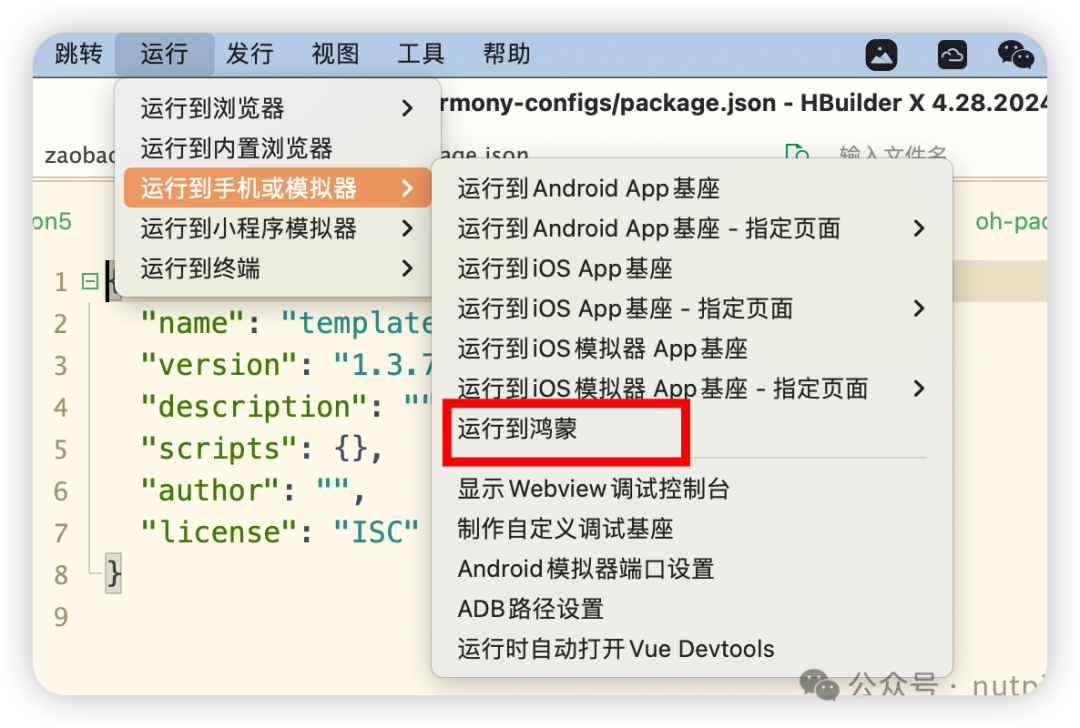Click the "scripts" key on line 5
Image resolution: width=1080 pixels, height=728 pixels.
pos(218,449)
